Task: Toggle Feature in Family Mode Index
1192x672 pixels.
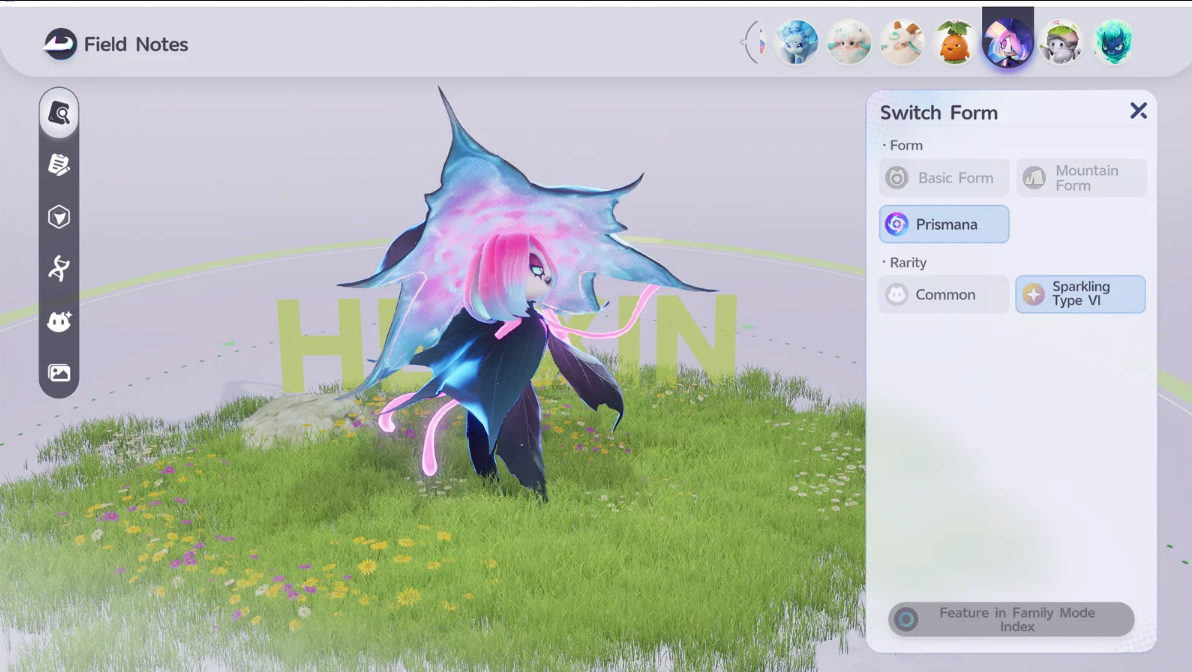Action: (1011, 620)
